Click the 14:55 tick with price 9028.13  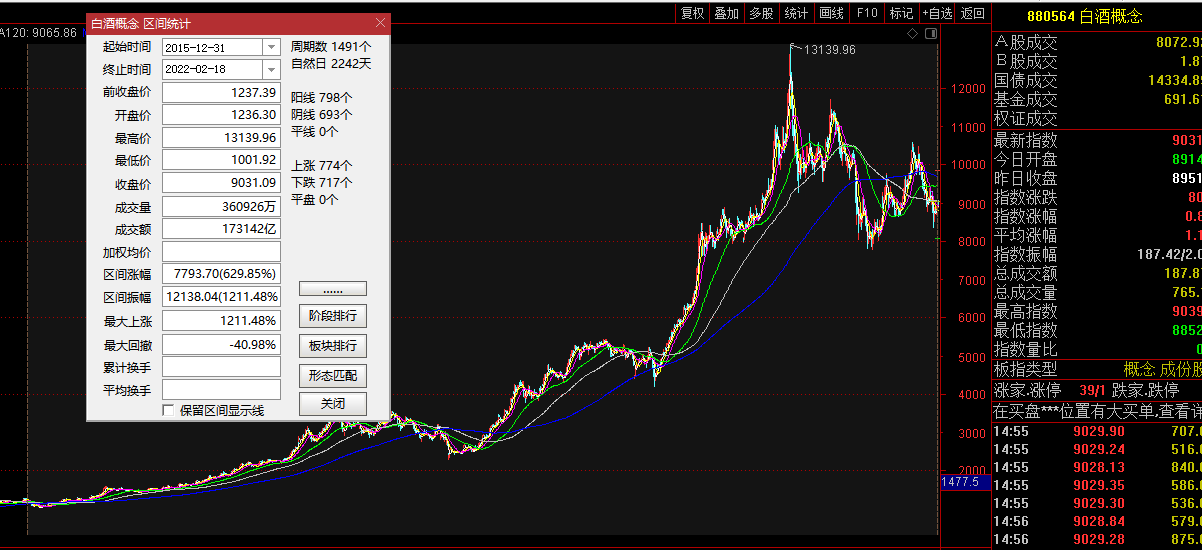click(x=1097, y=467)
